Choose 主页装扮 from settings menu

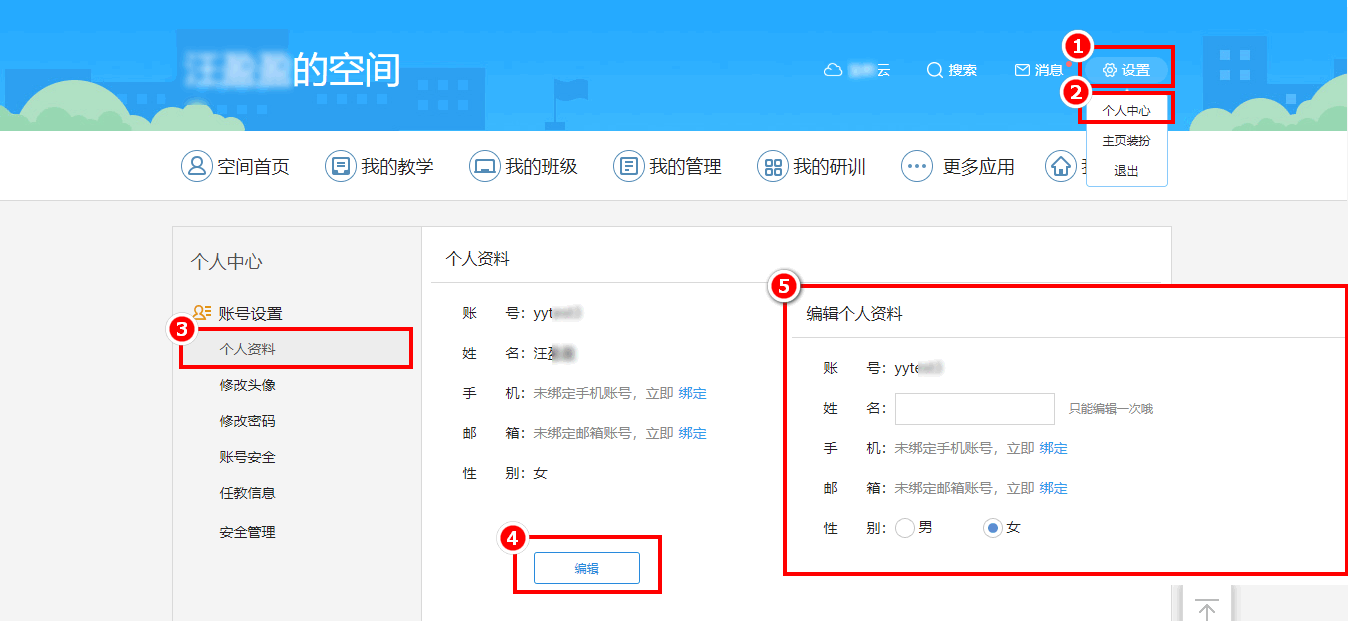(1126, 141)
